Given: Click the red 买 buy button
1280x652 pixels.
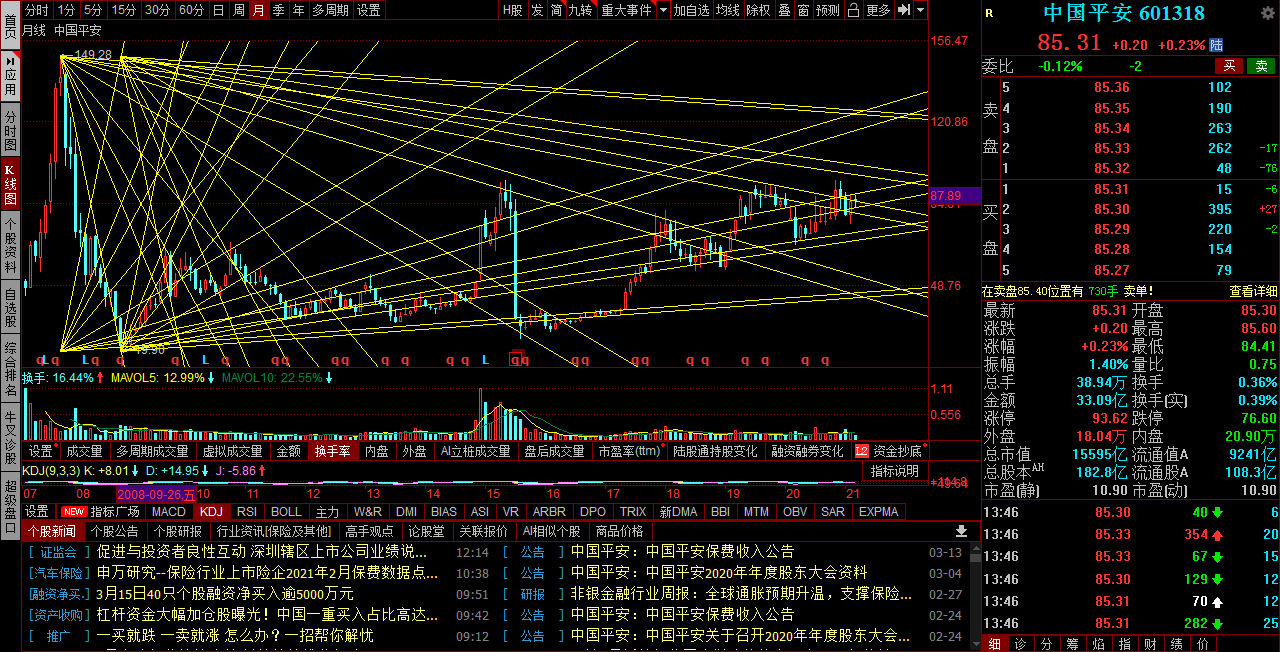Looking at the screenshot, I should 1229,66.
